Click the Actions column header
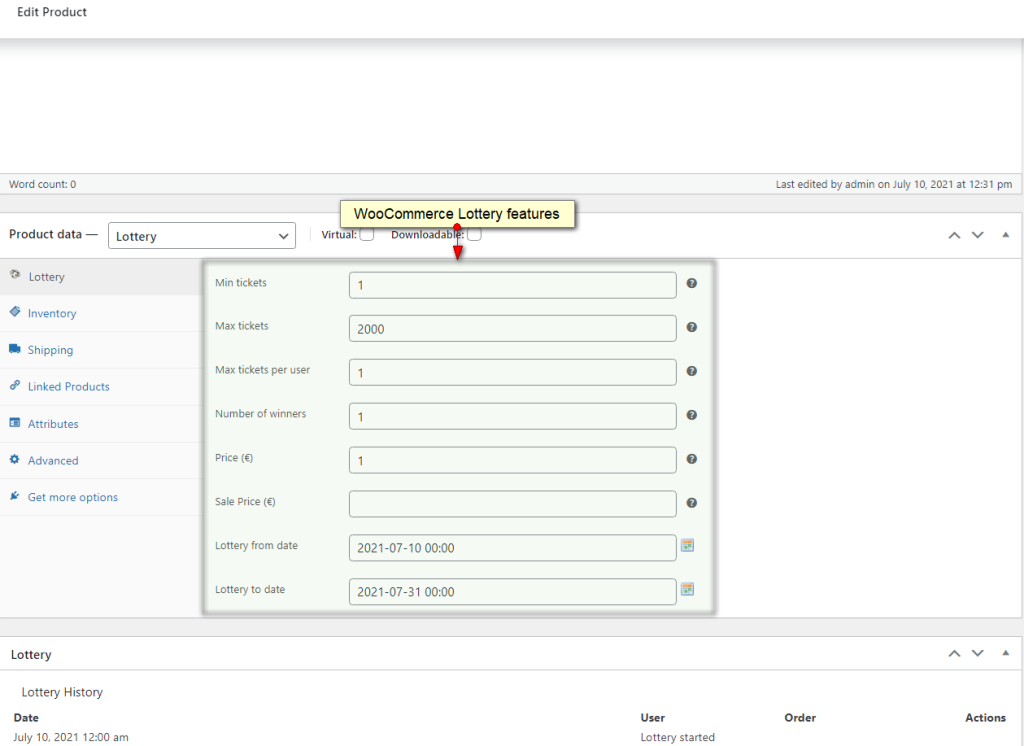 tap(985, 718)
